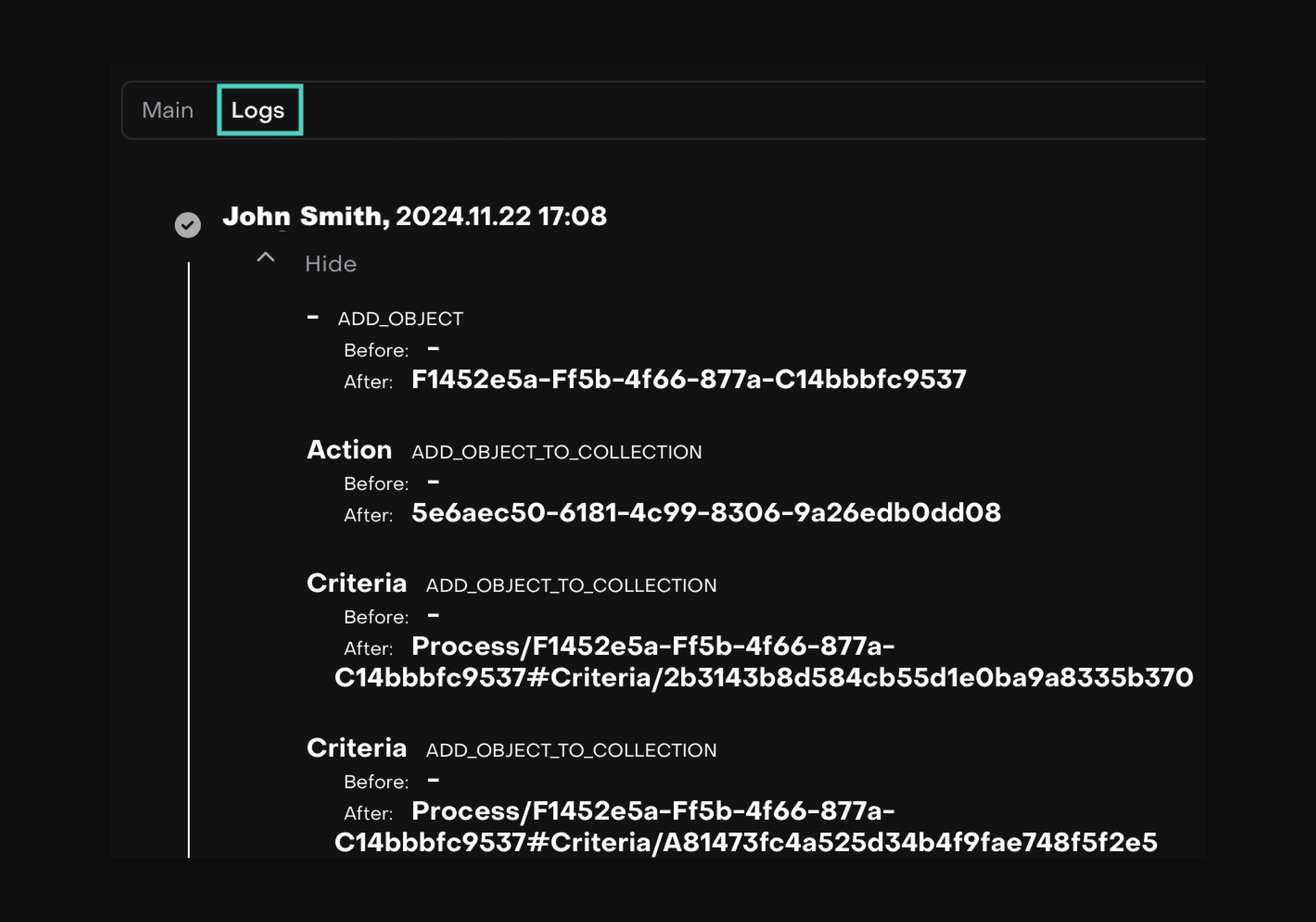
Task: Collapse the log entry using the chevron-up arrow
Action: coord(265,258)
